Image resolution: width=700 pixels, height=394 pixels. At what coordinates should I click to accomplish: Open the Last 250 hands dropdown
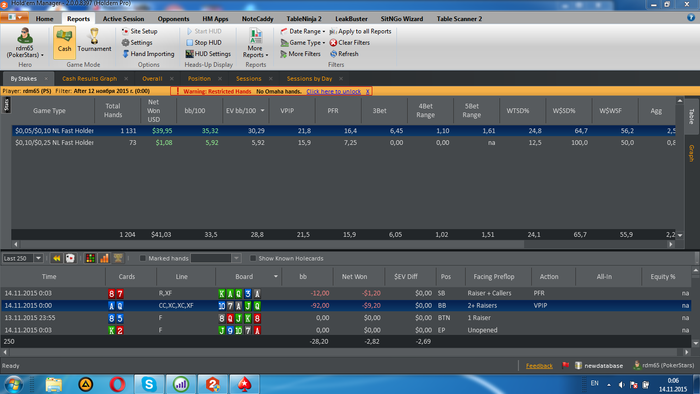click(38, 258)
